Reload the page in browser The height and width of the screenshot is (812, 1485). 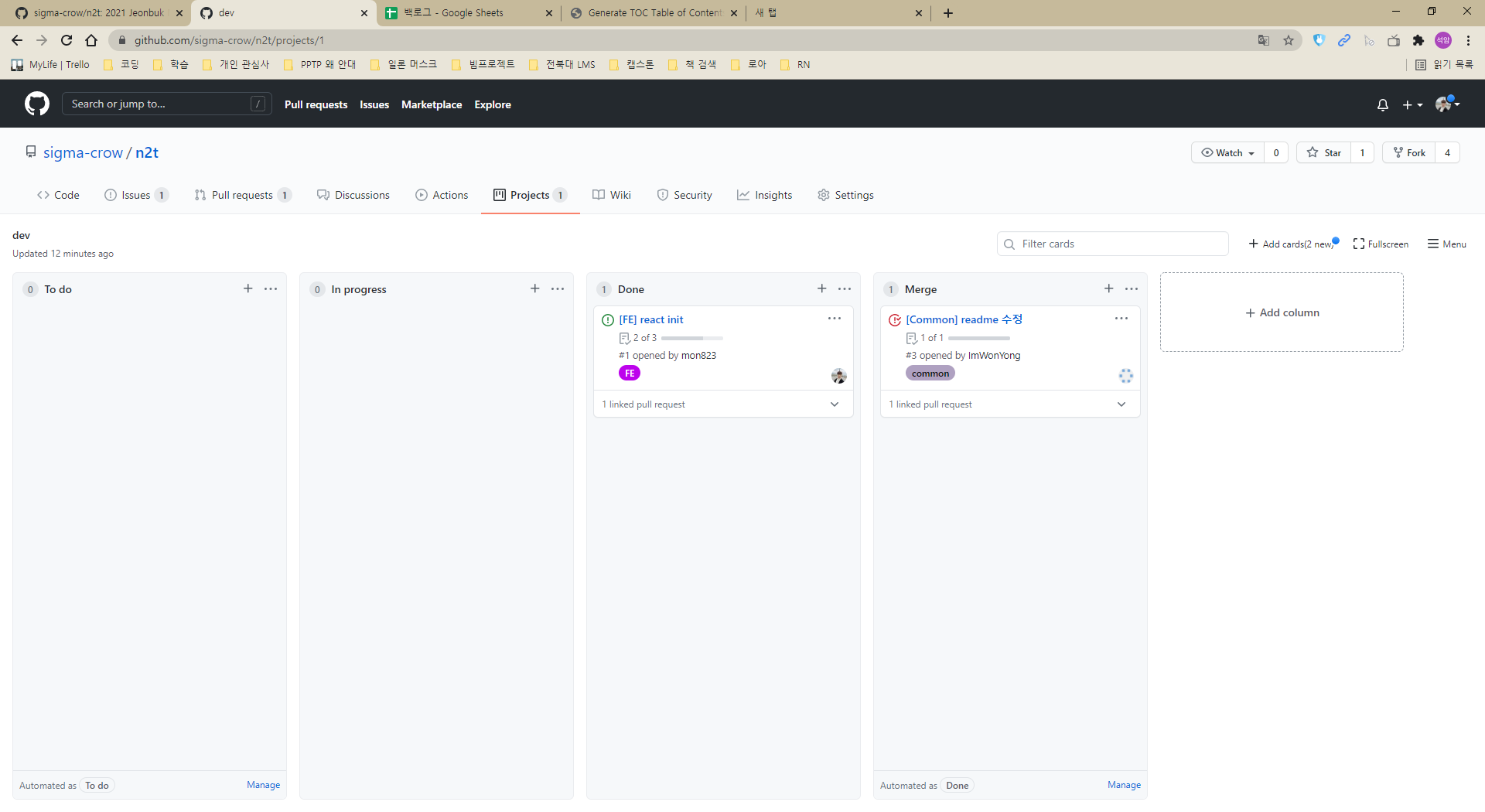[x=67, y=40]
